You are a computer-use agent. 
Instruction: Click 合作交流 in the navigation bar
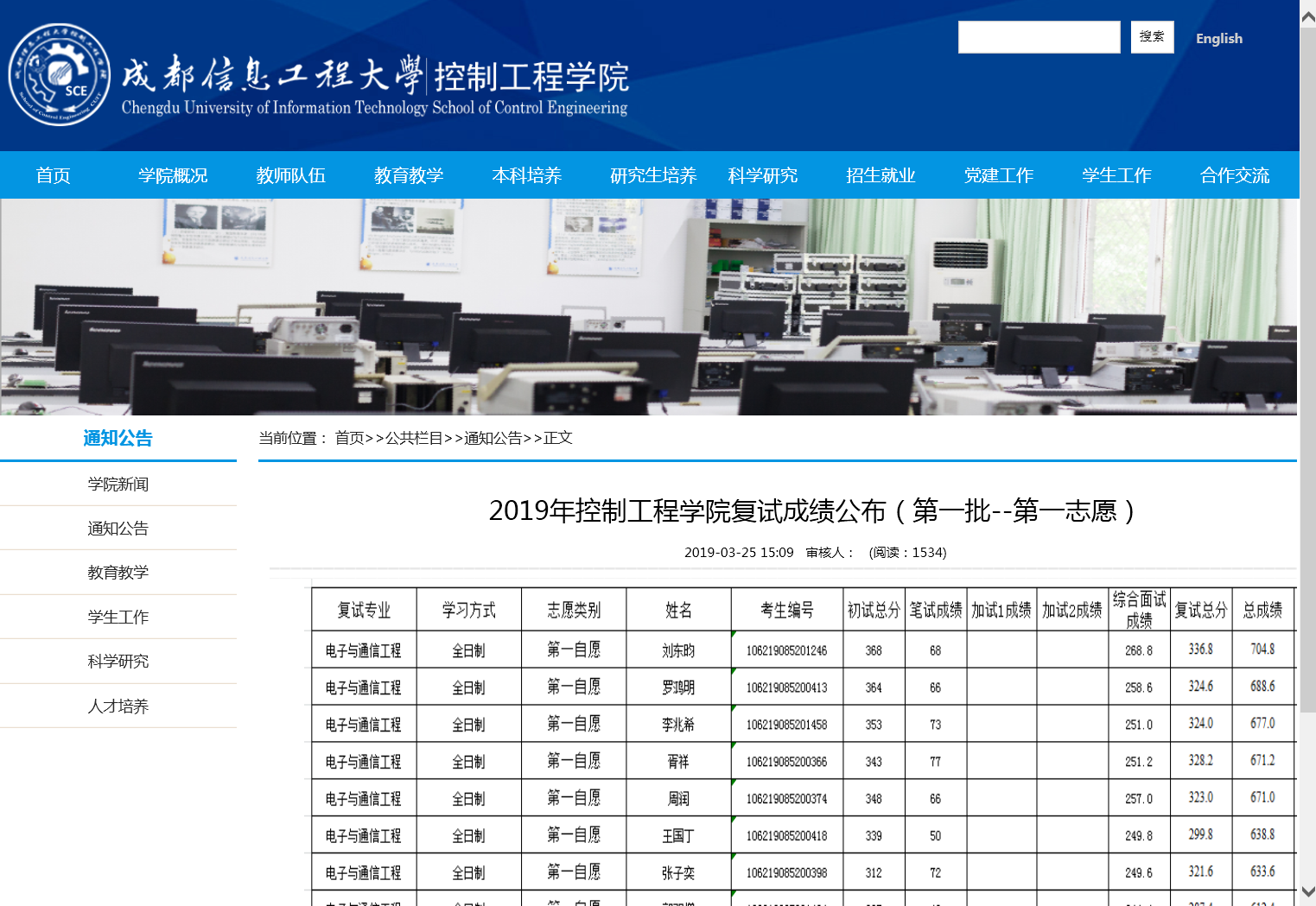[1234, 175]
